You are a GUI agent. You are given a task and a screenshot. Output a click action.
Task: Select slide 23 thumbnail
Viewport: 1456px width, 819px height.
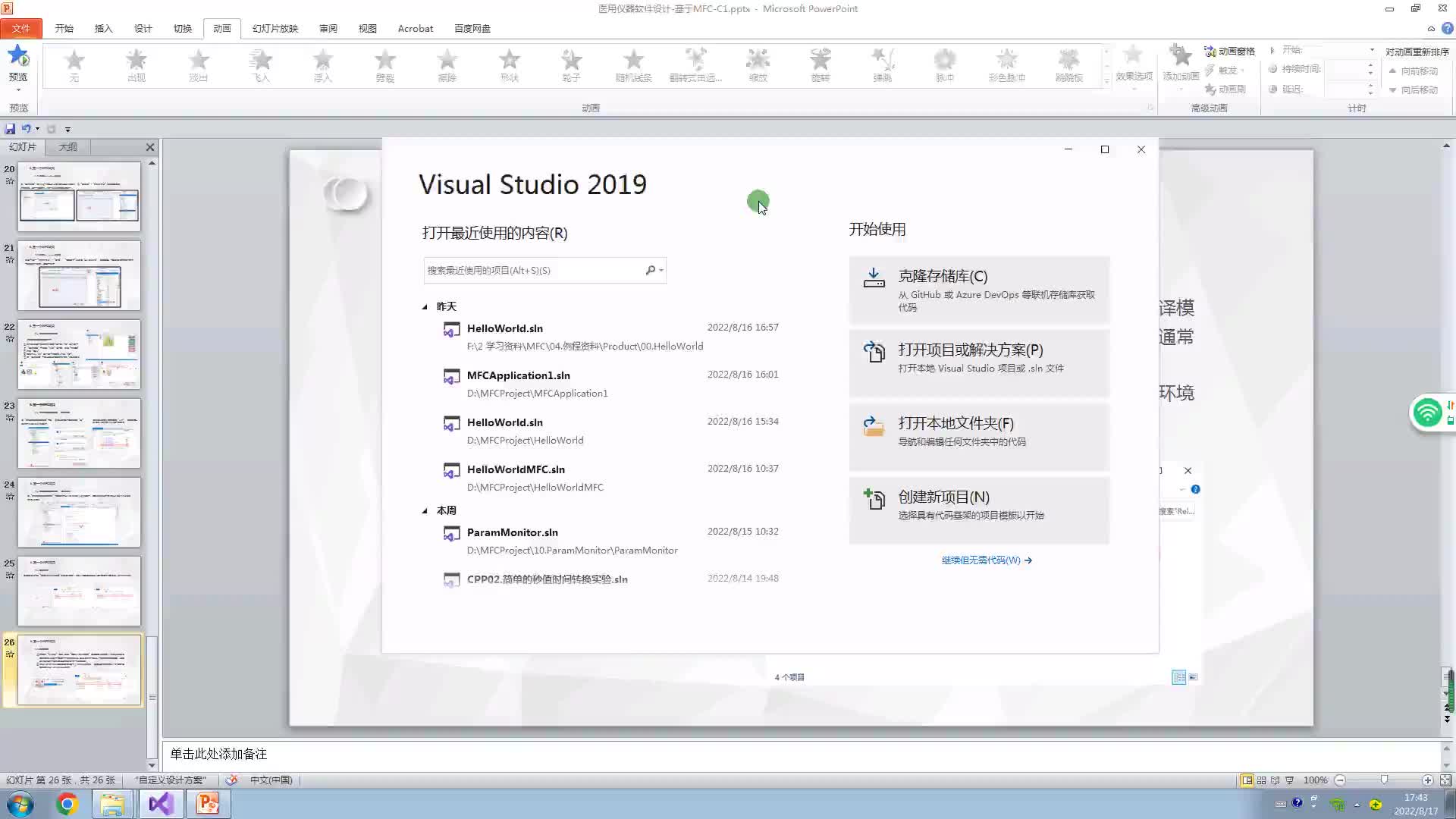pyautogui.click(x=79, y=433)
